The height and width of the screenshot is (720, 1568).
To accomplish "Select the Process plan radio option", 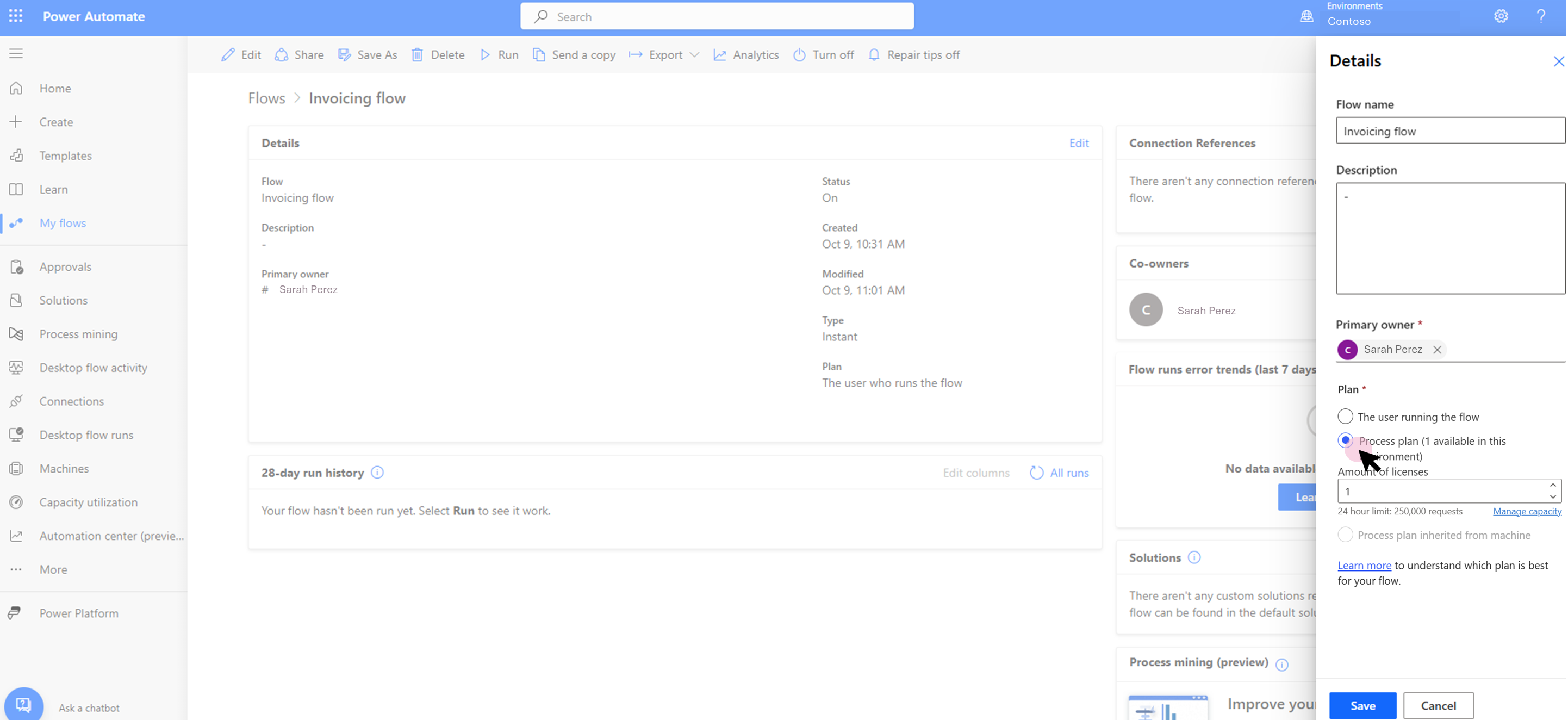I will (x=1345, y=440).
